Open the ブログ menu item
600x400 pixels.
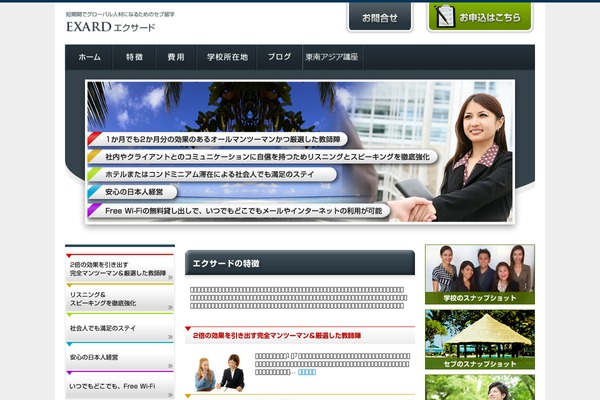(279, 57)
